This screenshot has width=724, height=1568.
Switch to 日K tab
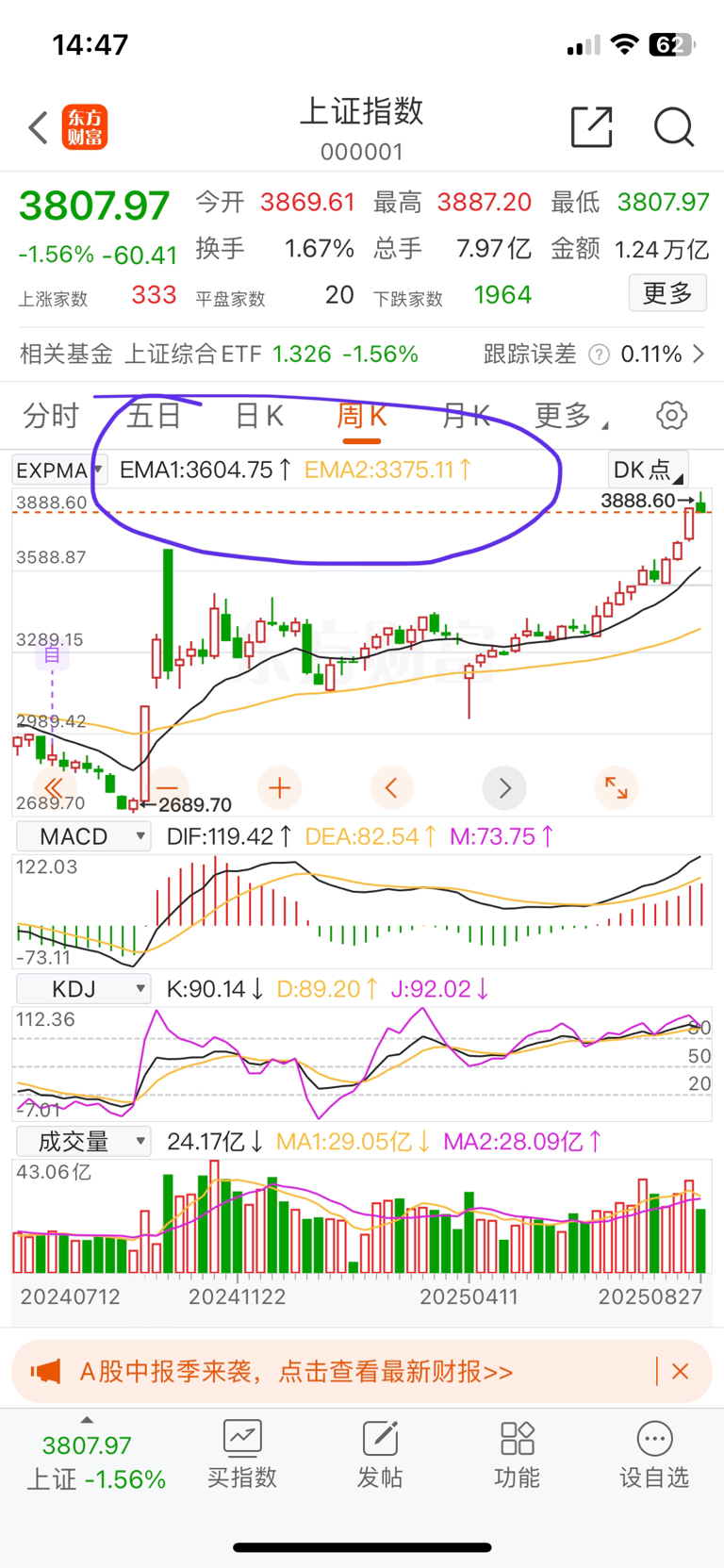259,415
